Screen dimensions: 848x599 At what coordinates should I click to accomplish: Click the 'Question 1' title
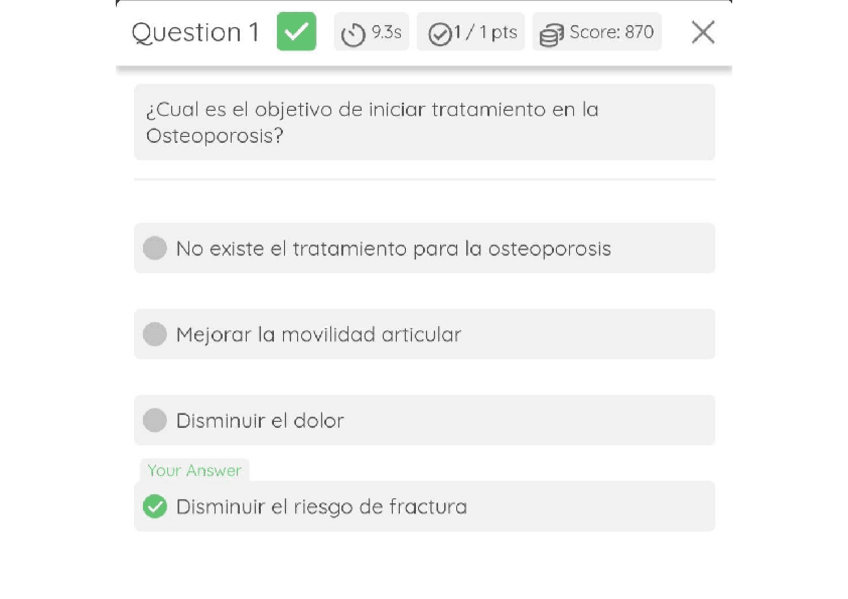point(195,32)
